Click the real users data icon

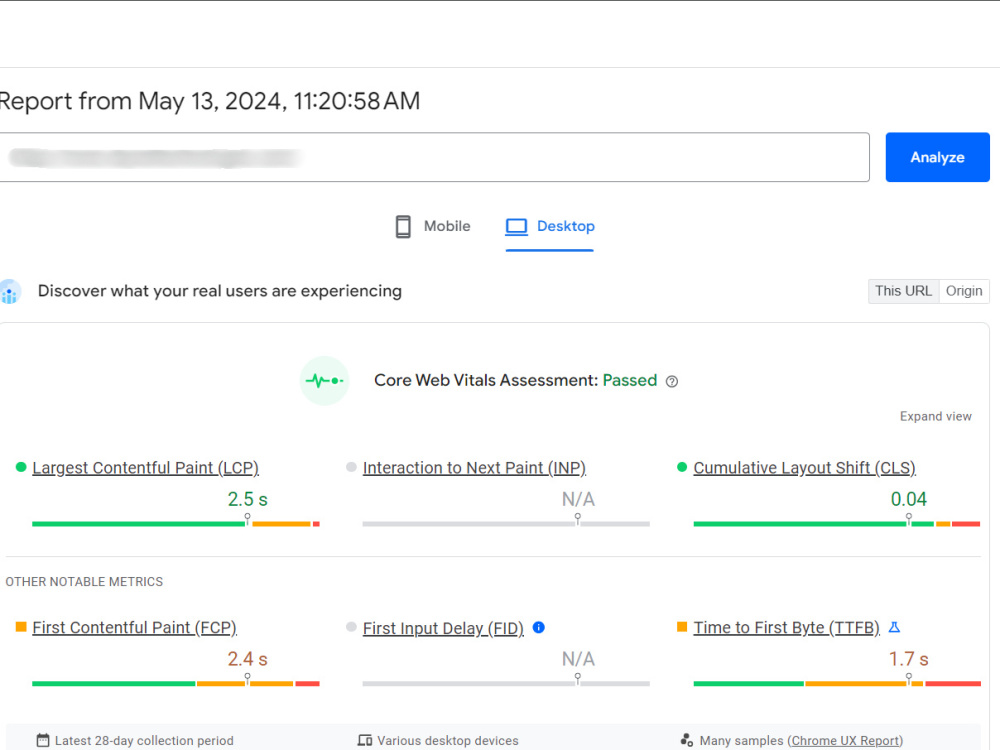(x=10, y=291)
